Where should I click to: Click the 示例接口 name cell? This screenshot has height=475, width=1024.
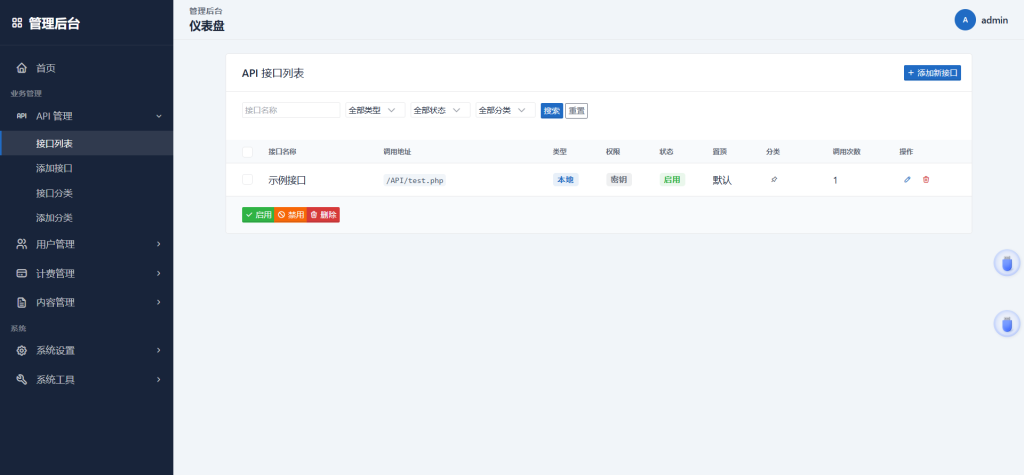287,180
